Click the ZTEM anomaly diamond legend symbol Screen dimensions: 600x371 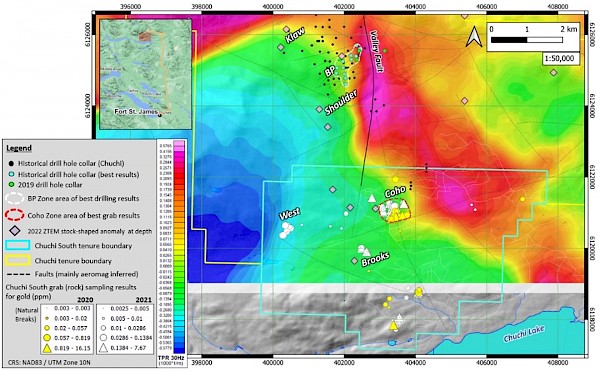[15, 231]
